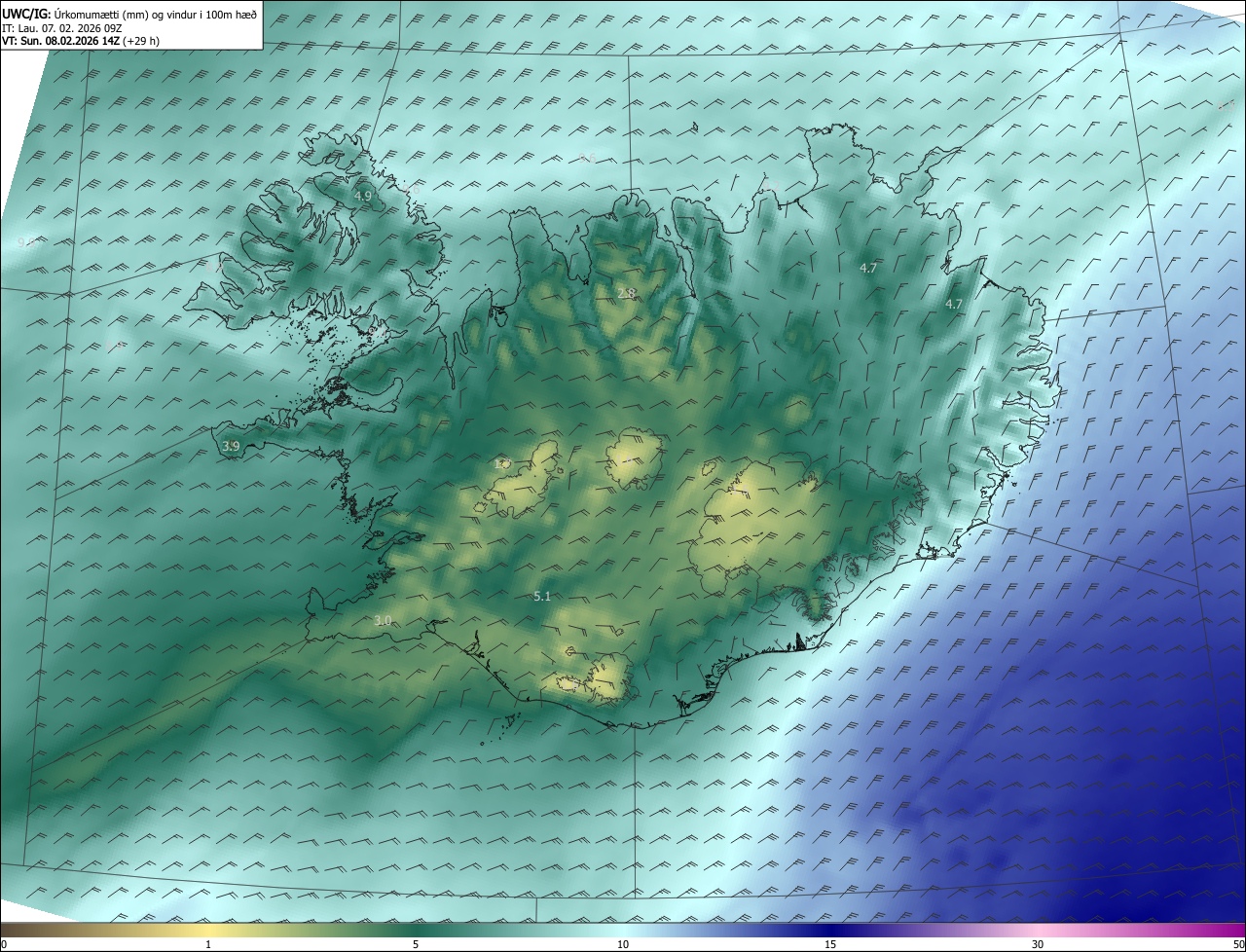1246x952 pixels.
Task: Click the 1 tick on the colour legend
Action: pyautogui.click(x=208, y=944)
